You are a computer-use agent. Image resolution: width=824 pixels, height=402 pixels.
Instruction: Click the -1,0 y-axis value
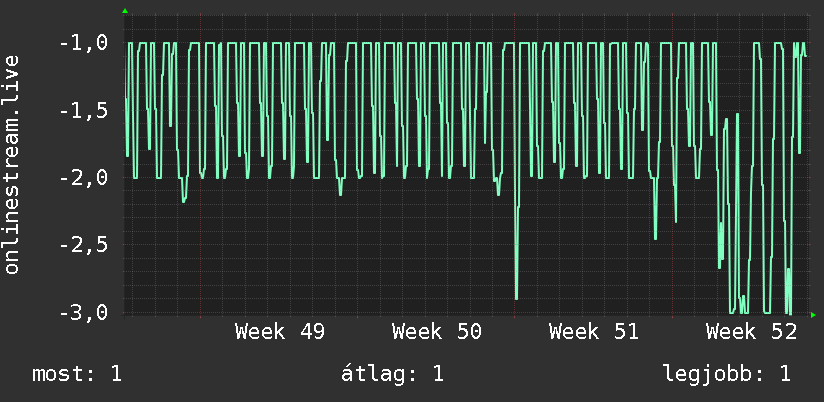tap(84, 43)
